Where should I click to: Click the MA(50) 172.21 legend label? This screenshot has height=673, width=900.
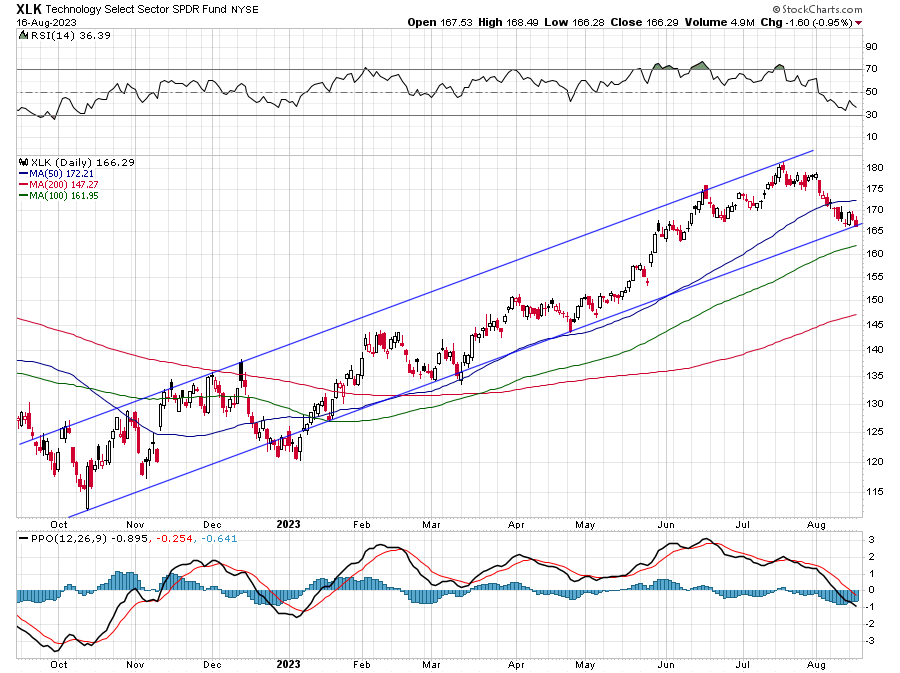click(x=61, y=173)
